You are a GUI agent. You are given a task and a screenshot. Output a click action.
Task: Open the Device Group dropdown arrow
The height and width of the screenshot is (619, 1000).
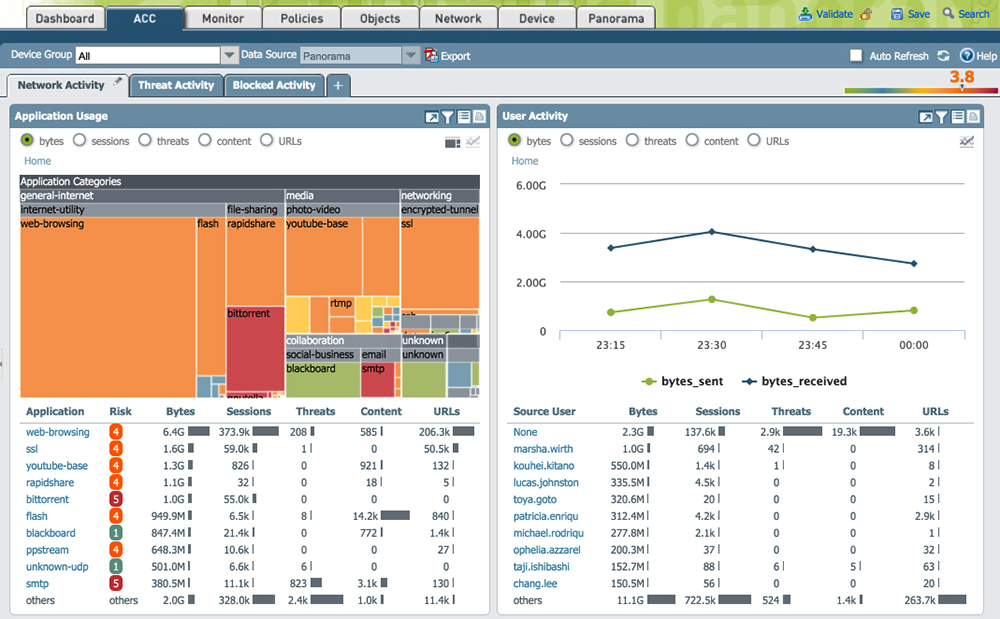click(229, 55)
